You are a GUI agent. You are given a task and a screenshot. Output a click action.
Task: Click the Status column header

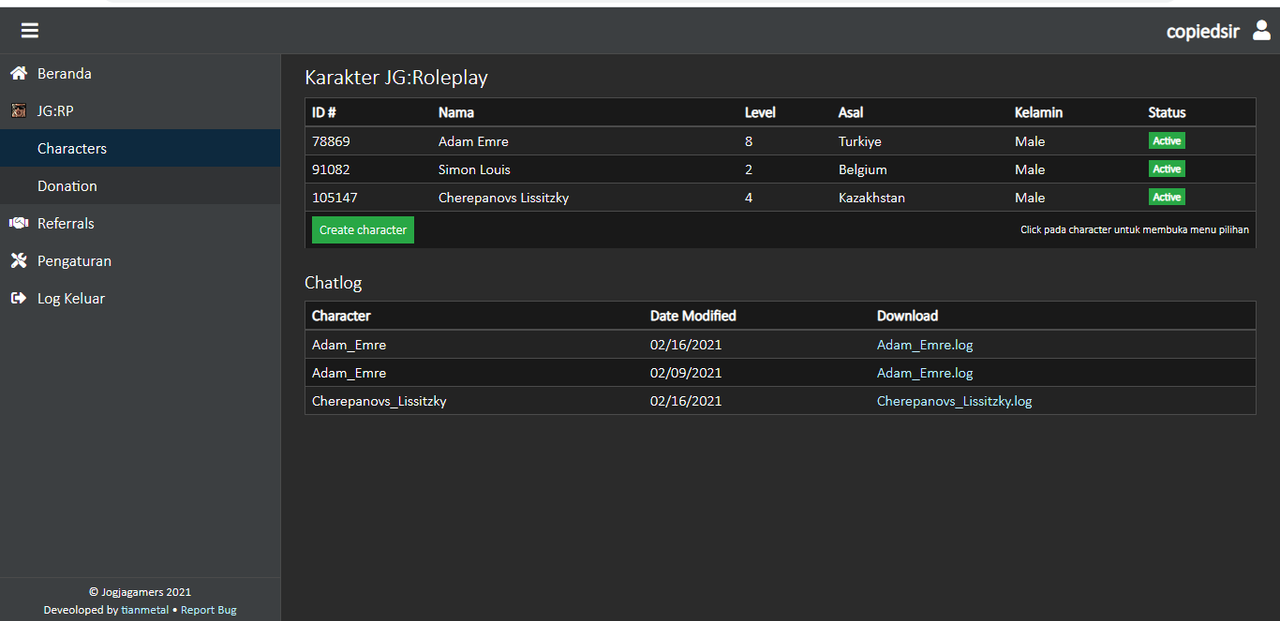tap(1167, 113)
